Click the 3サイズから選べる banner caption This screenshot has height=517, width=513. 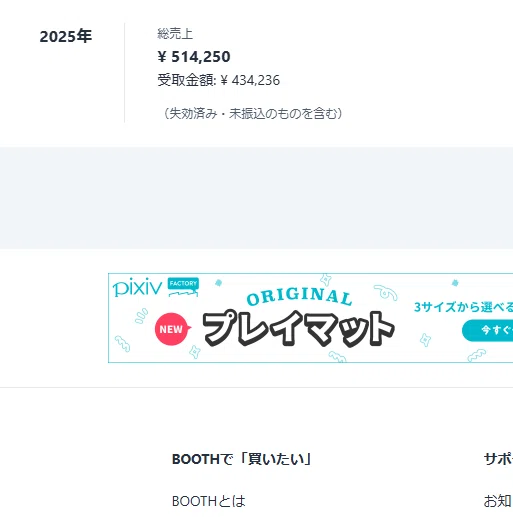(463, 307)
